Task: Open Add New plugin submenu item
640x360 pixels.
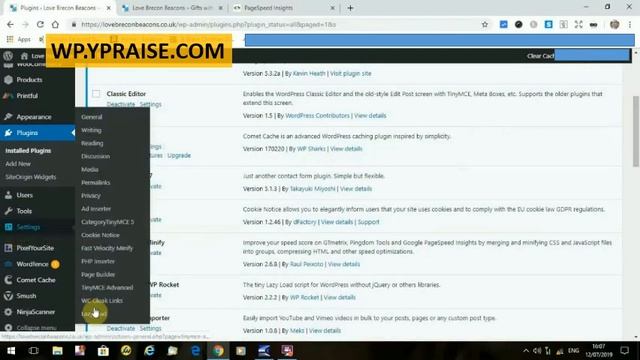Action: pyautogui.click(x=18, y=164)
